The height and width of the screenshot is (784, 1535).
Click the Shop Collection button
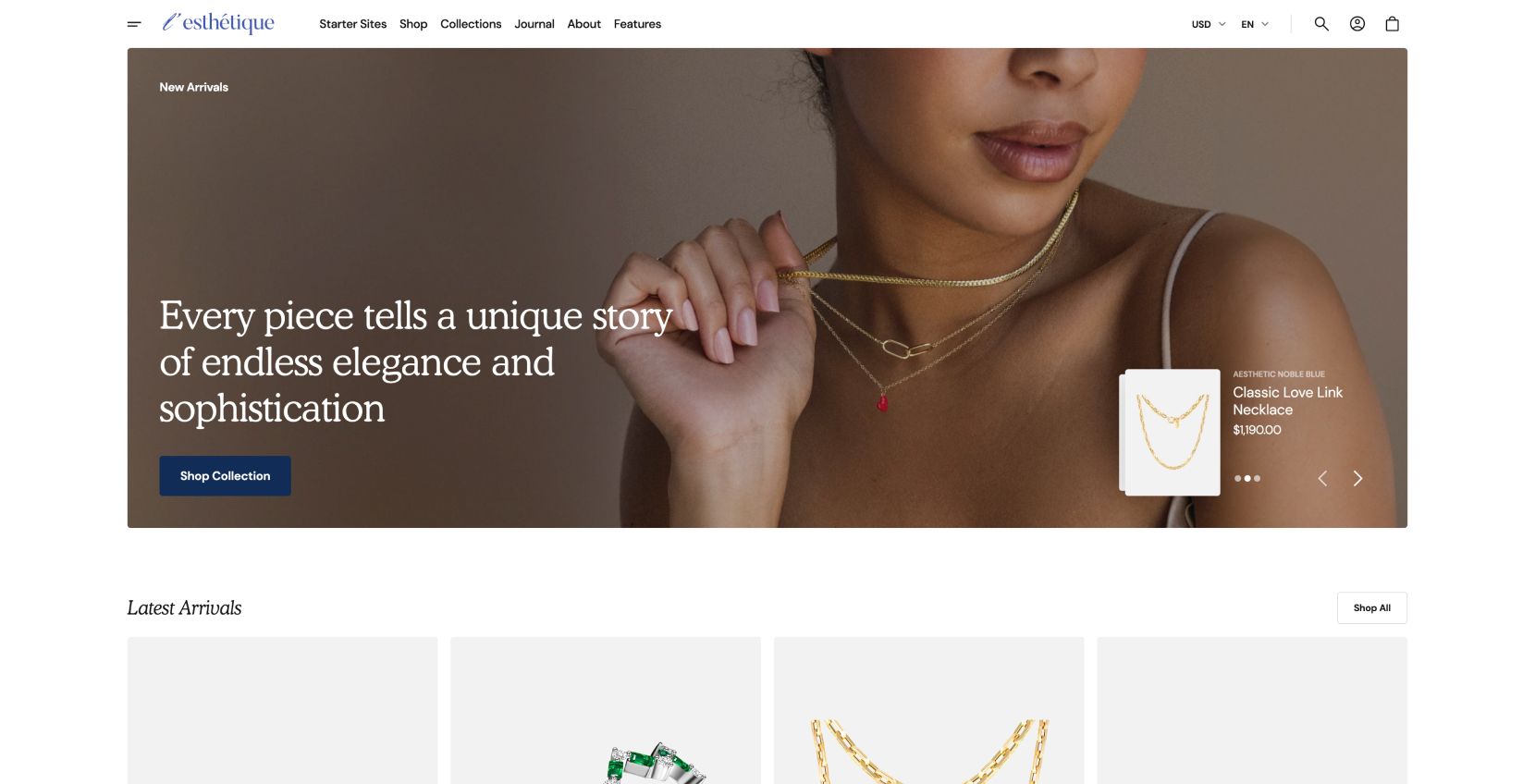coord(225,476)
